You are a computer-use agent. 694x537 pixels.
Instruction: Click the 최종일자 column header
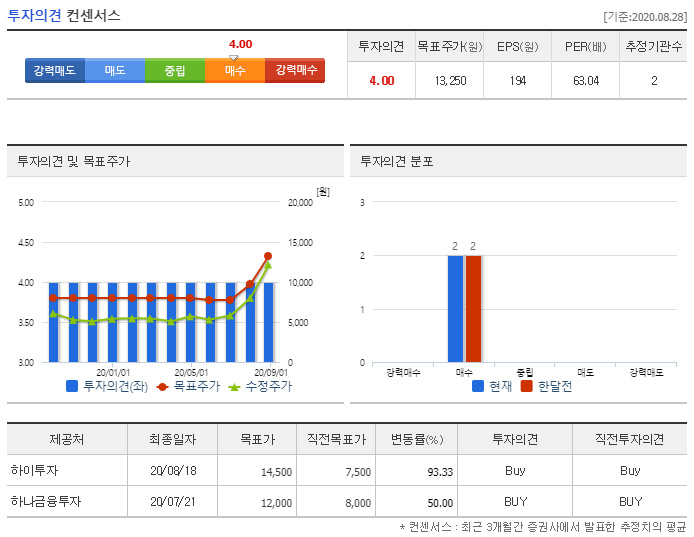(172, 439)
